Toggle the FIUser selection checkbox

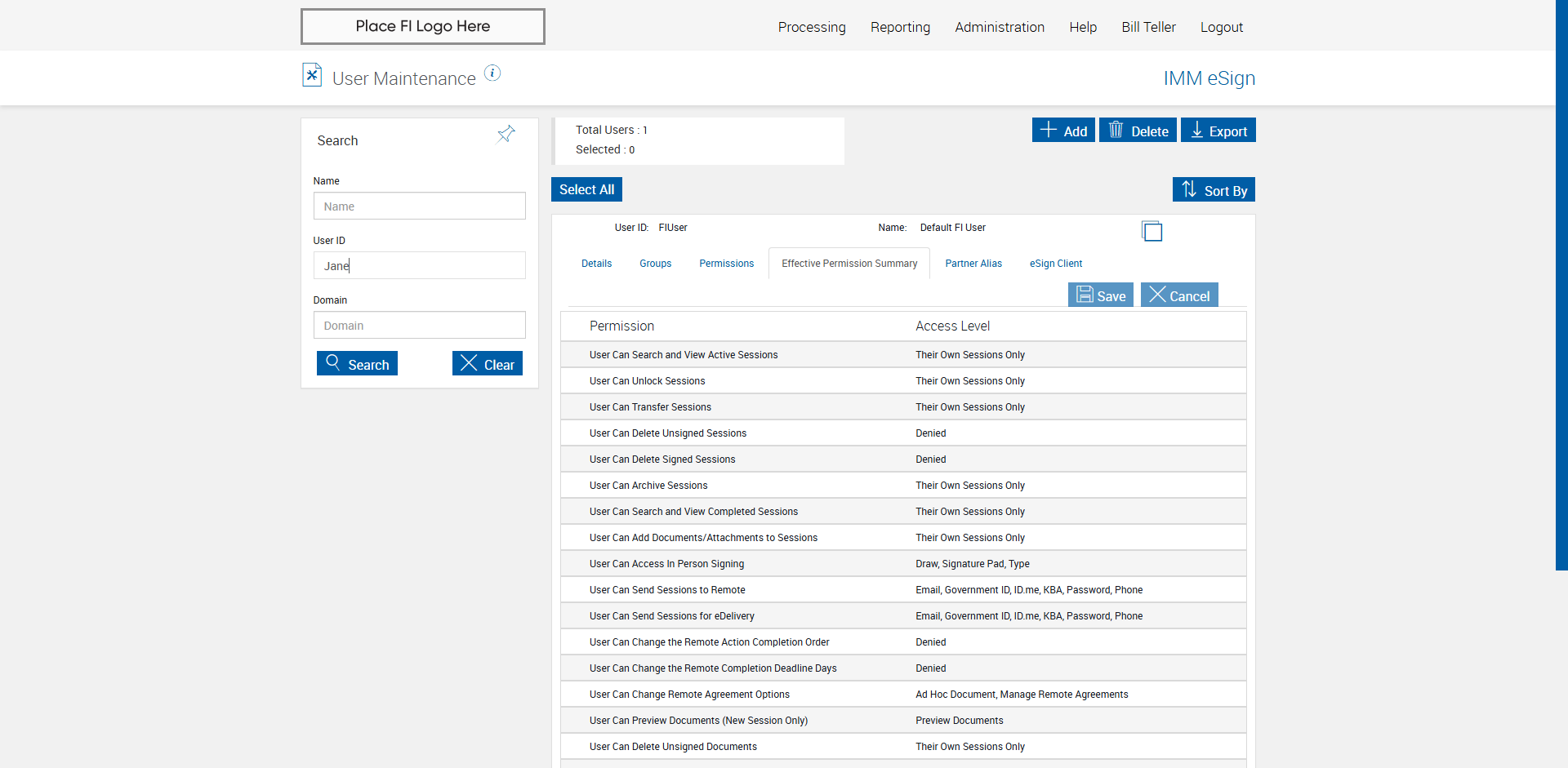(x=1152, y=232)
